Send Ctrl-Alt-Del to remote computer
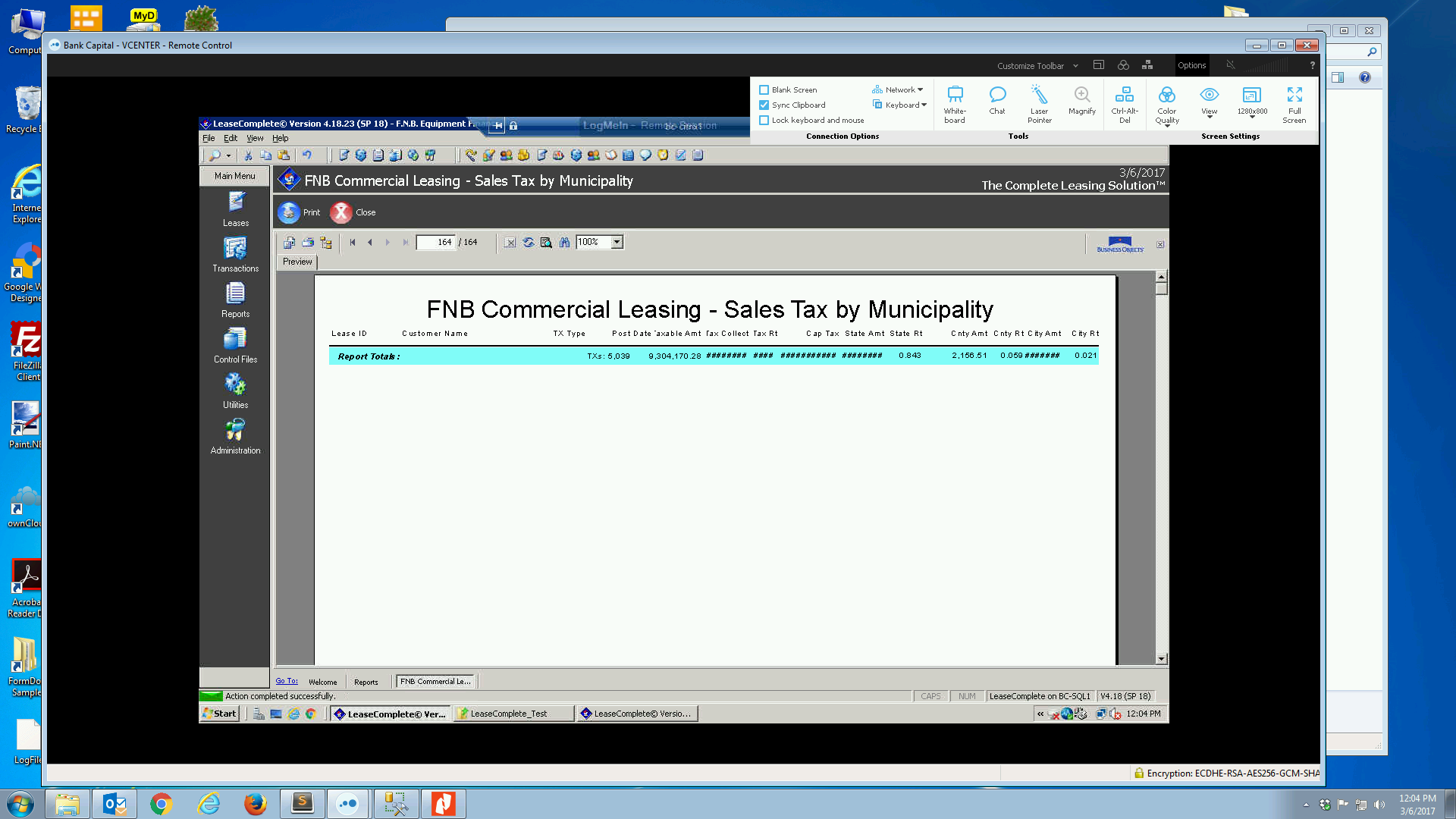 click(x=1125, y=103)
